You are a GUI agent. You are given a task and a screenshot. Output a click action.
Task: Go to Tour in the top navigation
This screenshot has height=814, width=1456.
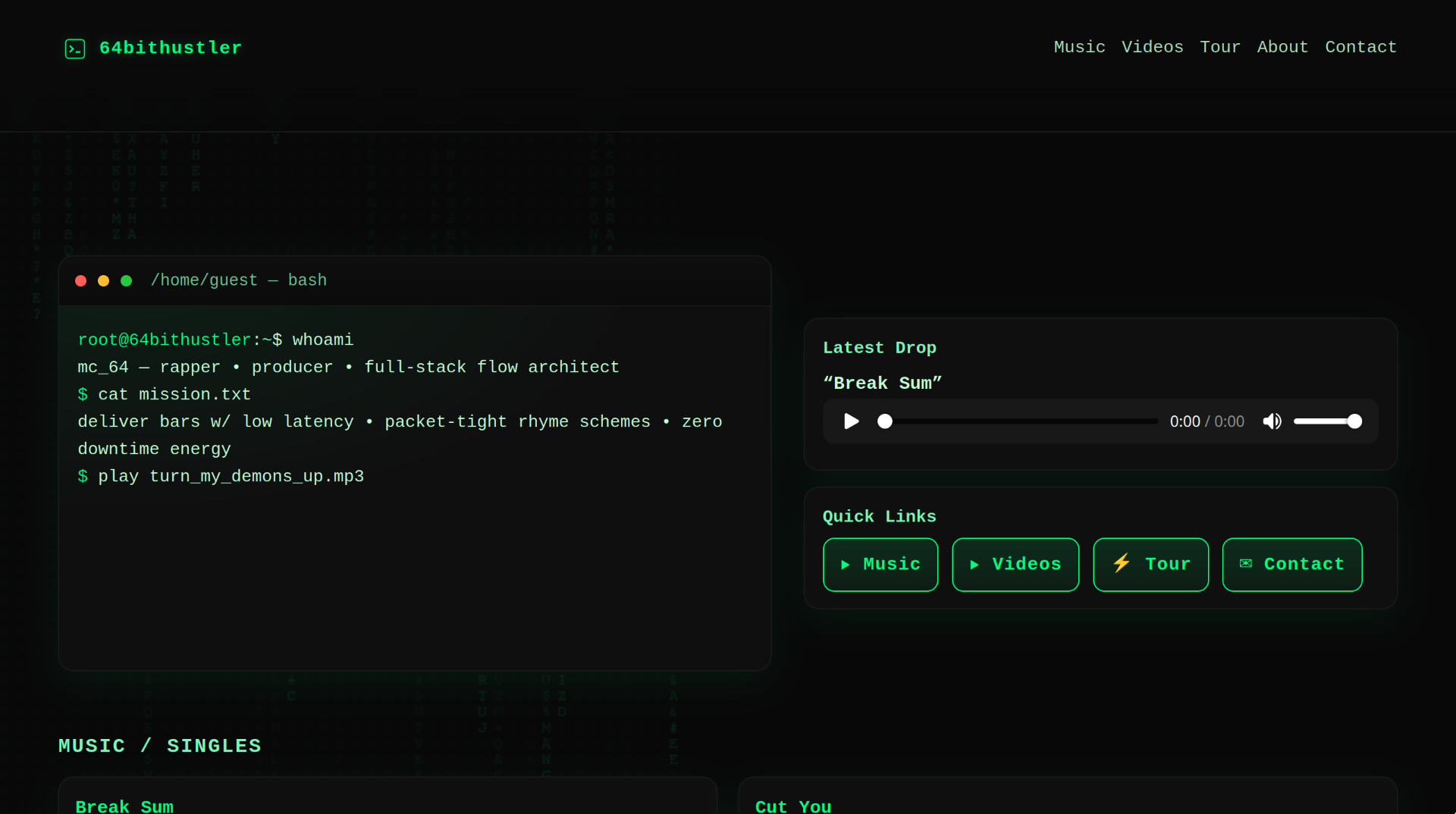tap(1219, 47)
